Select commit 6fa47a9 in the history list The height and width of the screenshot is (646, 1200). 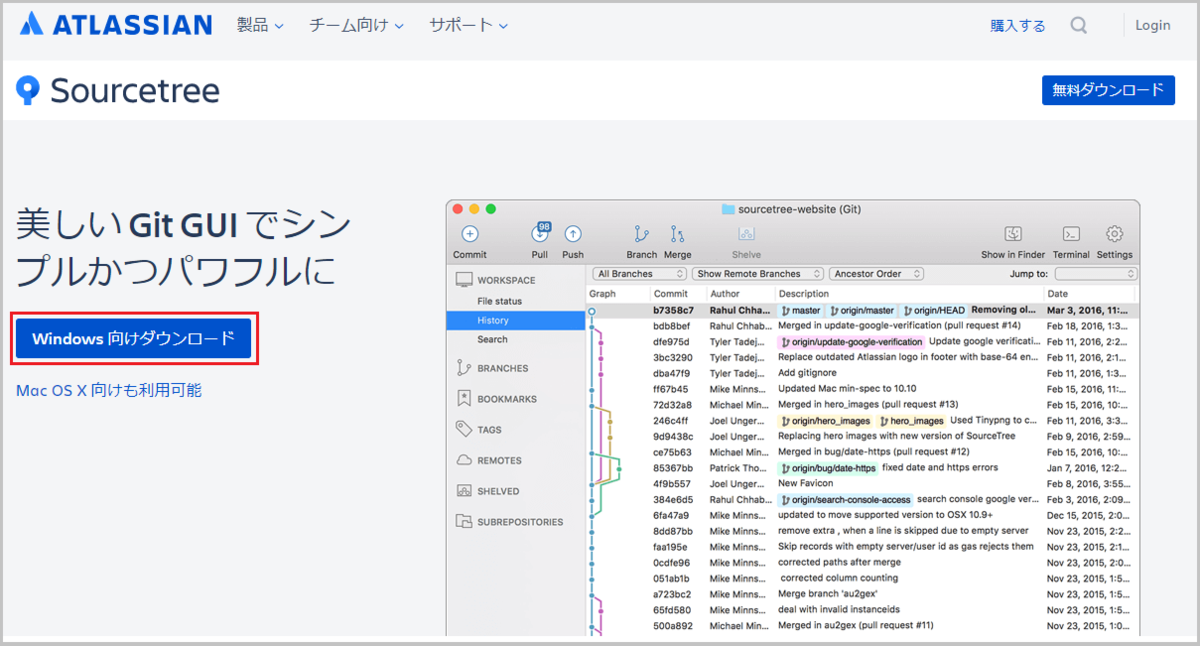click(x=862, y=515)
